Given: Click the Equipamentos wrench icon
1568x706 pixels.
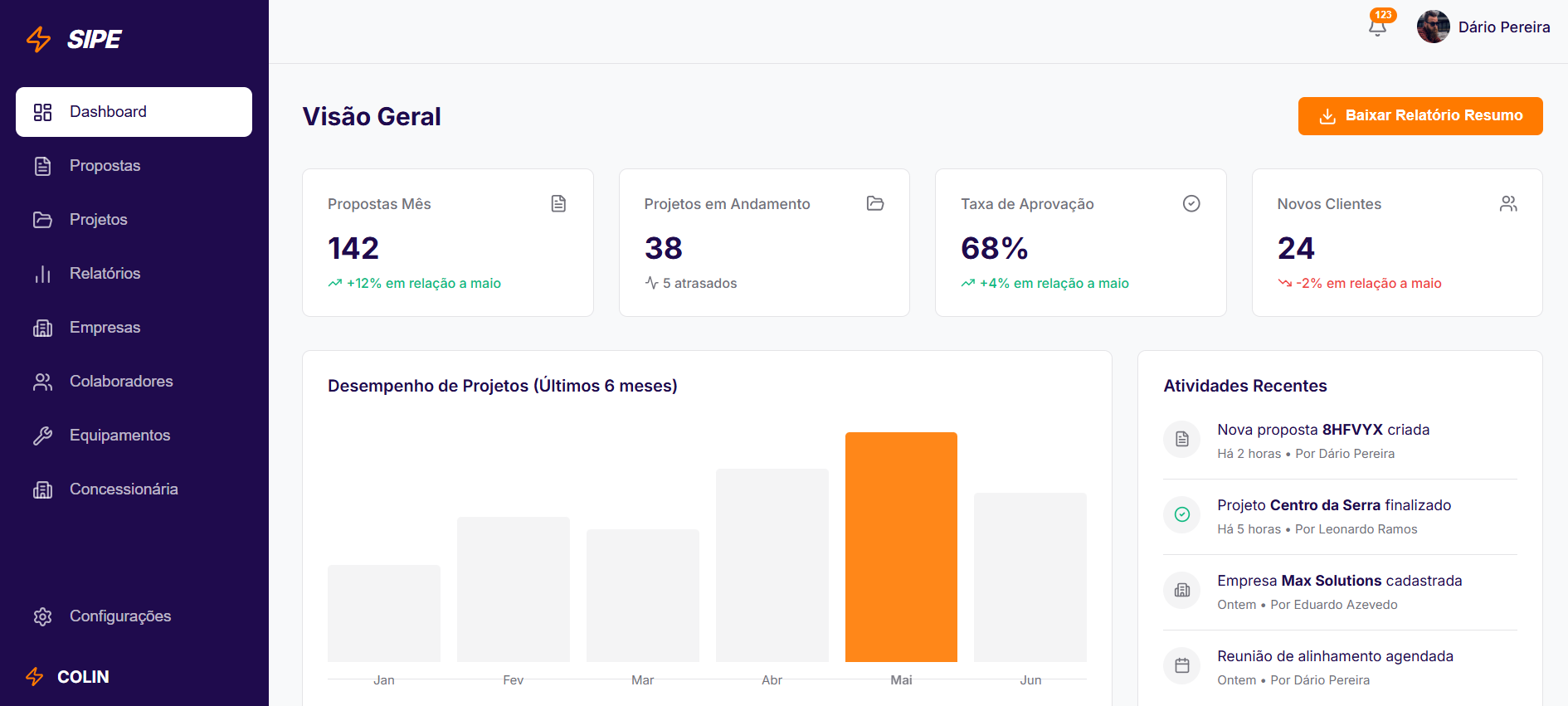Looking at the screenshot, I should (42, 436).
